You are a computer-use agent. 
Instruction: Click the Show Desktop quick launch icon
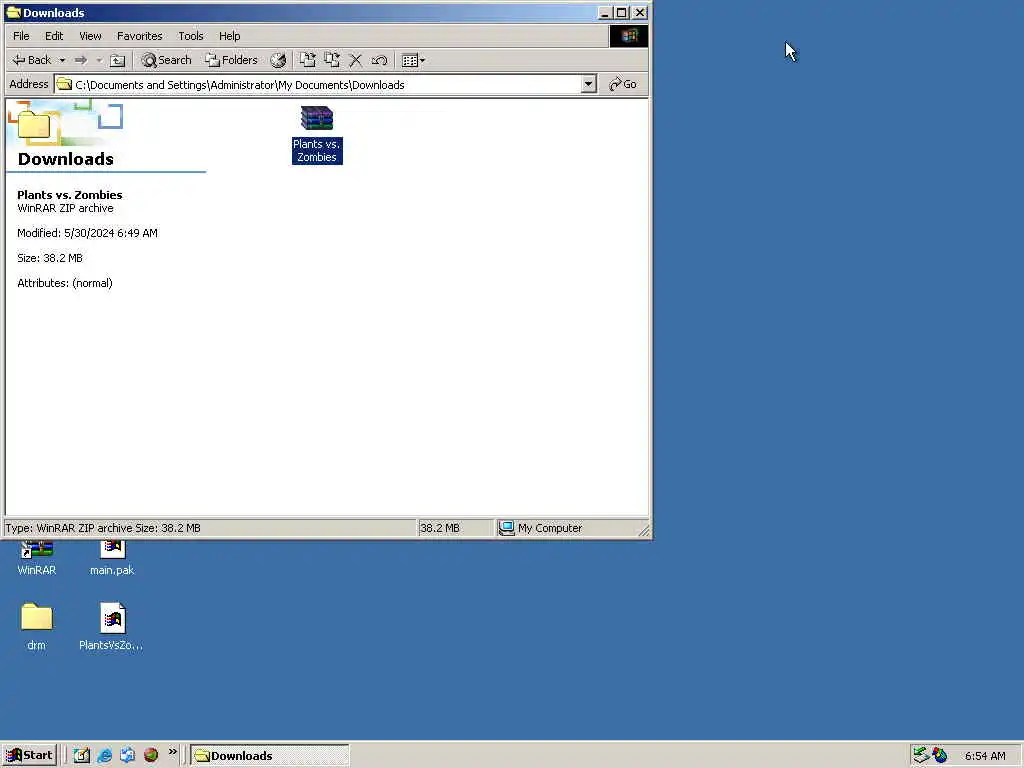[81, 756]
